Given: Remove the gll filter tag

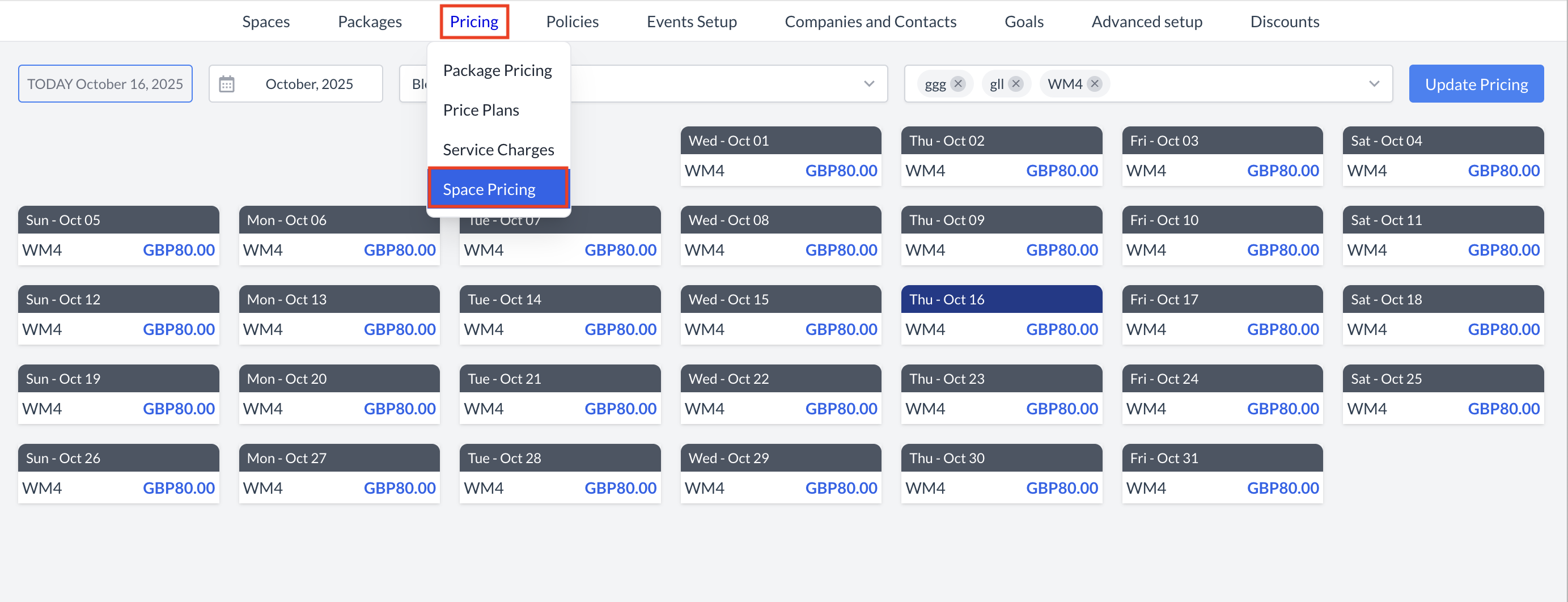Looking at the screenshot, I should point(1015,83).
